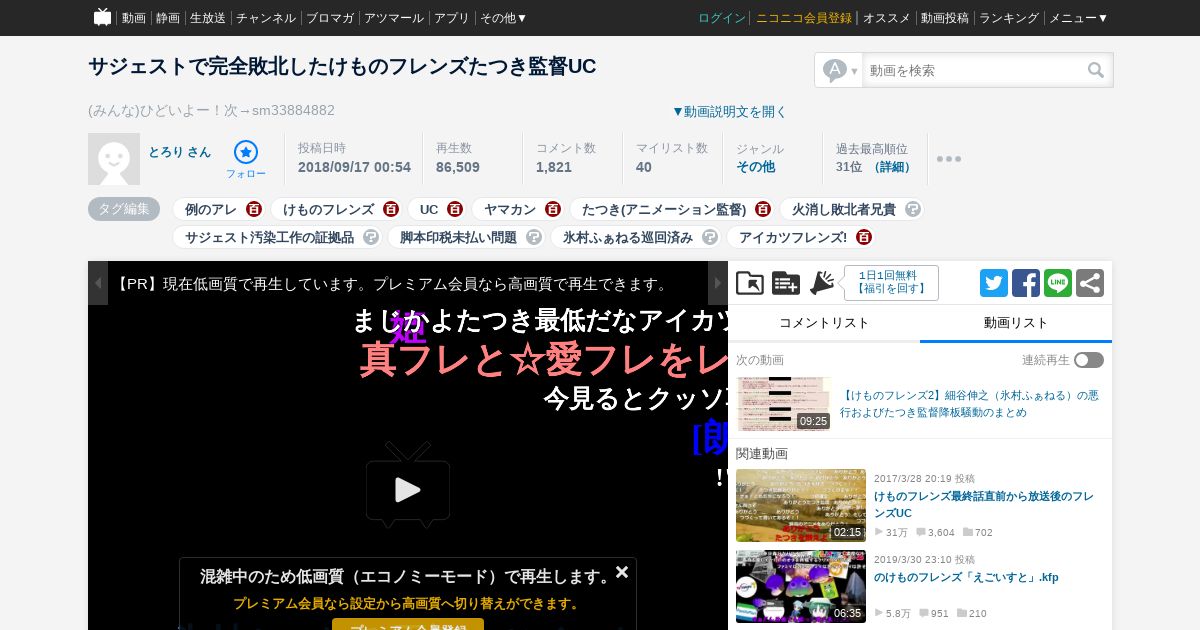Open the three-dots more options menu

949,159
